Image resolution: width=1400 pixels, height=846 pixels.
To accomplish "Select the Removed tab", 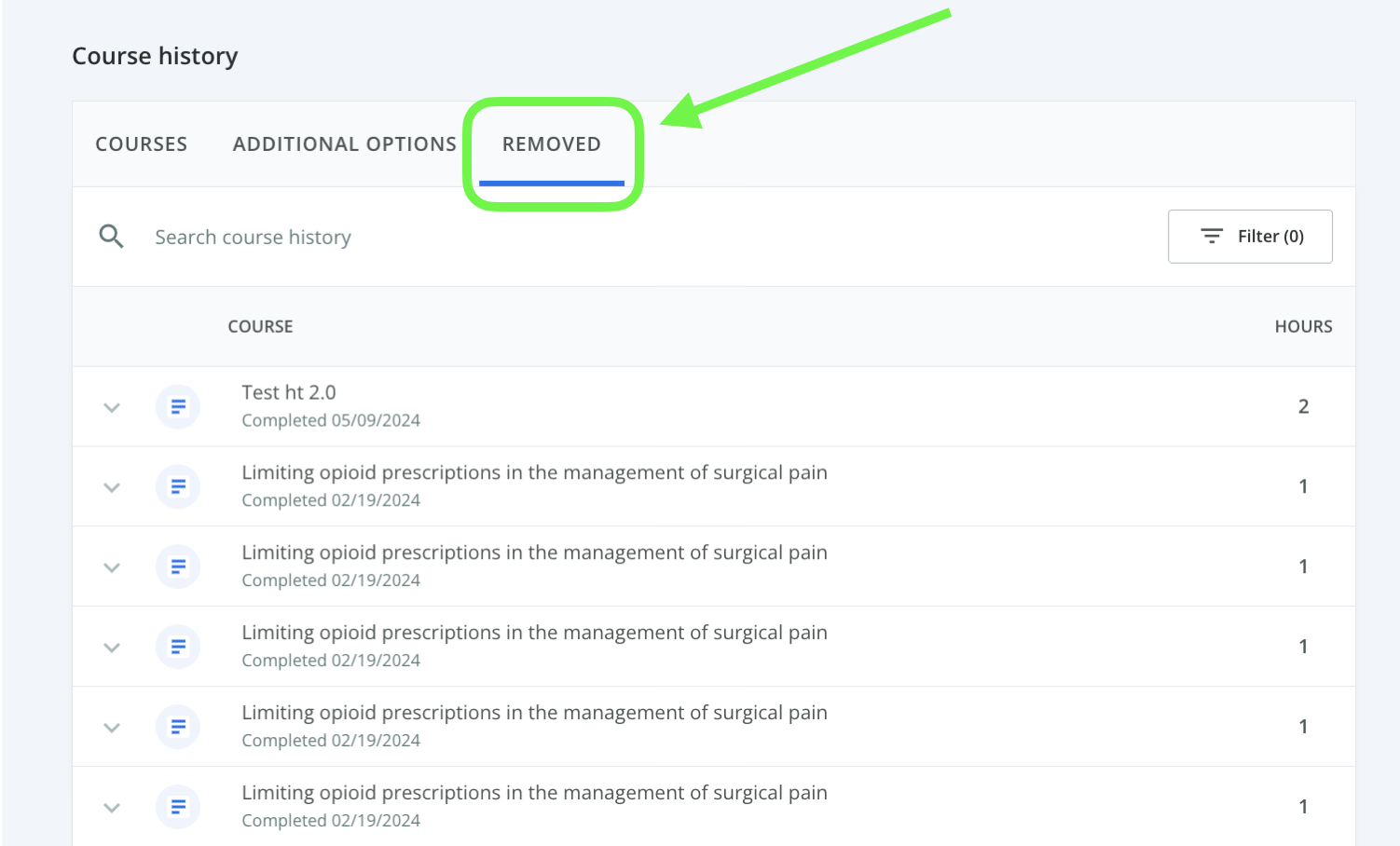I will (x=552, y=144).
